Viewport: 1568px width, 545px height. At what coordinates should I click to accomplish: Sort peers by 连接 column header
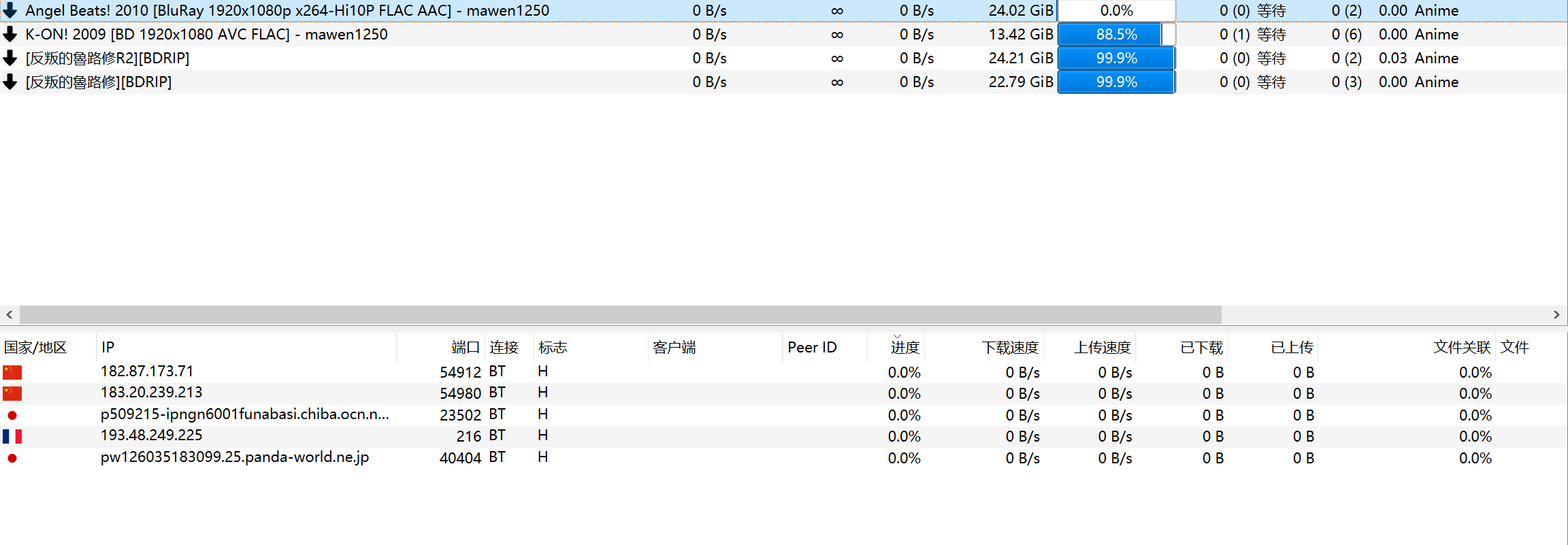coord(509,348)
